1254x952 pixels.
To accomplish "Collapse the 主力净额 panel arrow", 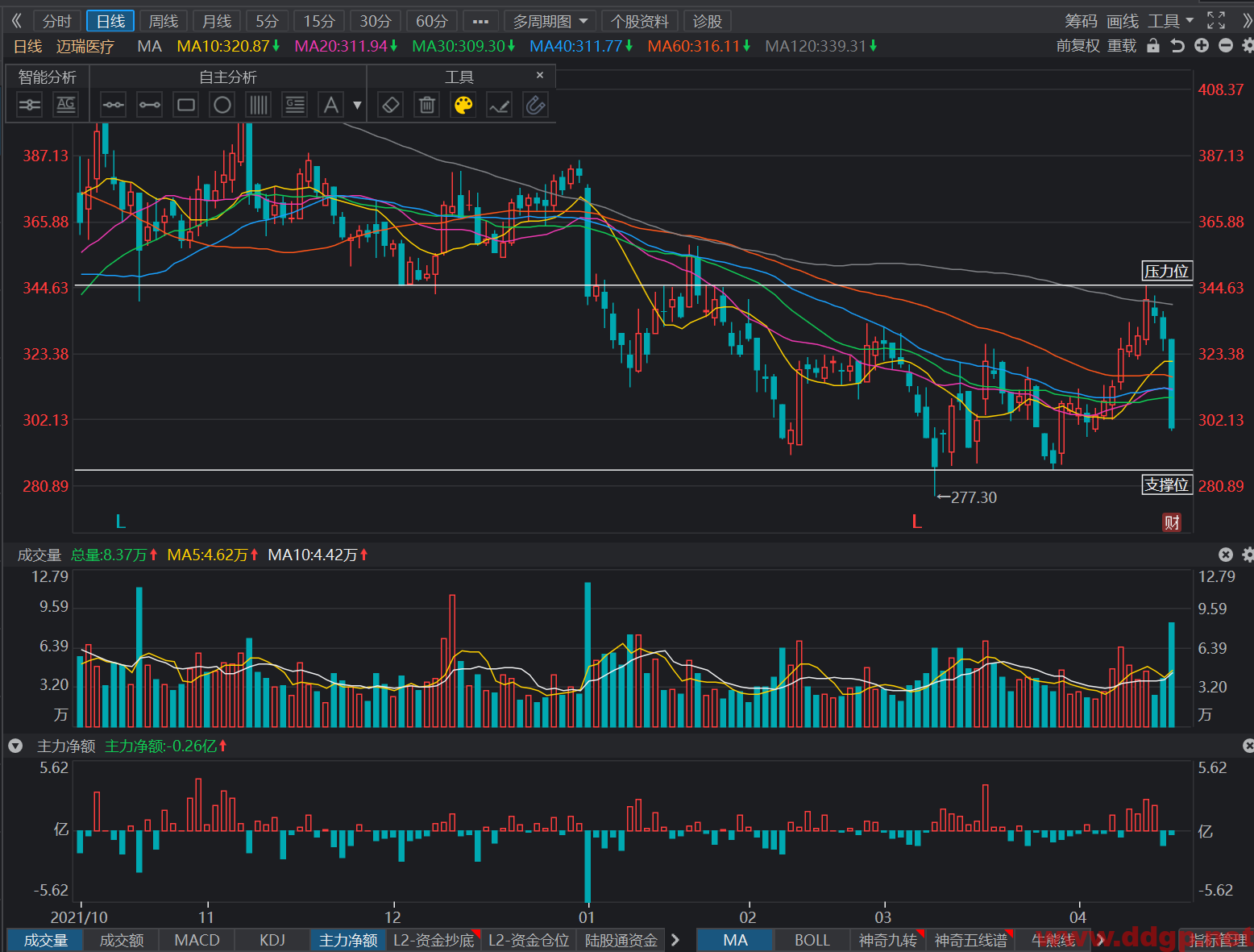I will pyautogui.click(x=15, y=746).
